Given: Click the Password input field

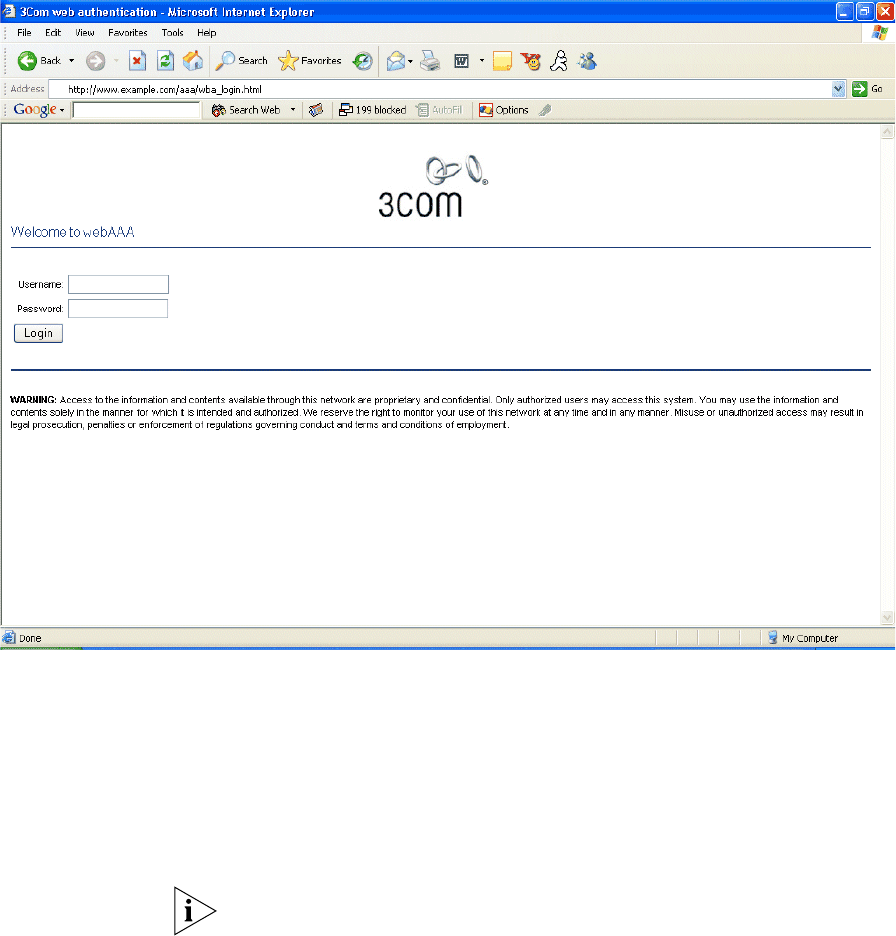Looking at the screenshot, I should tap(118, 309).
